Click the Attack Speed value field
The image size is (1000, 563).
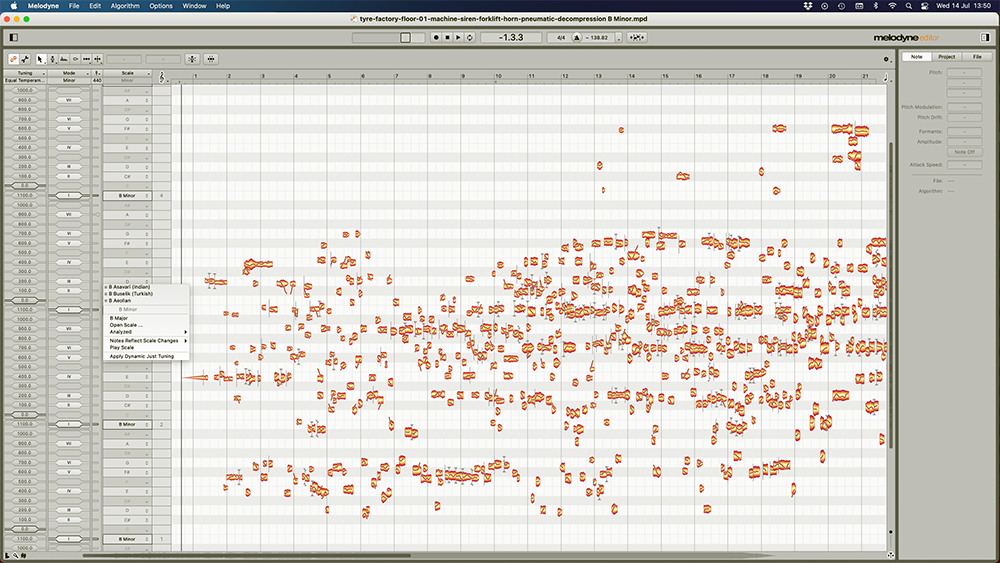[x=964, y=165]
